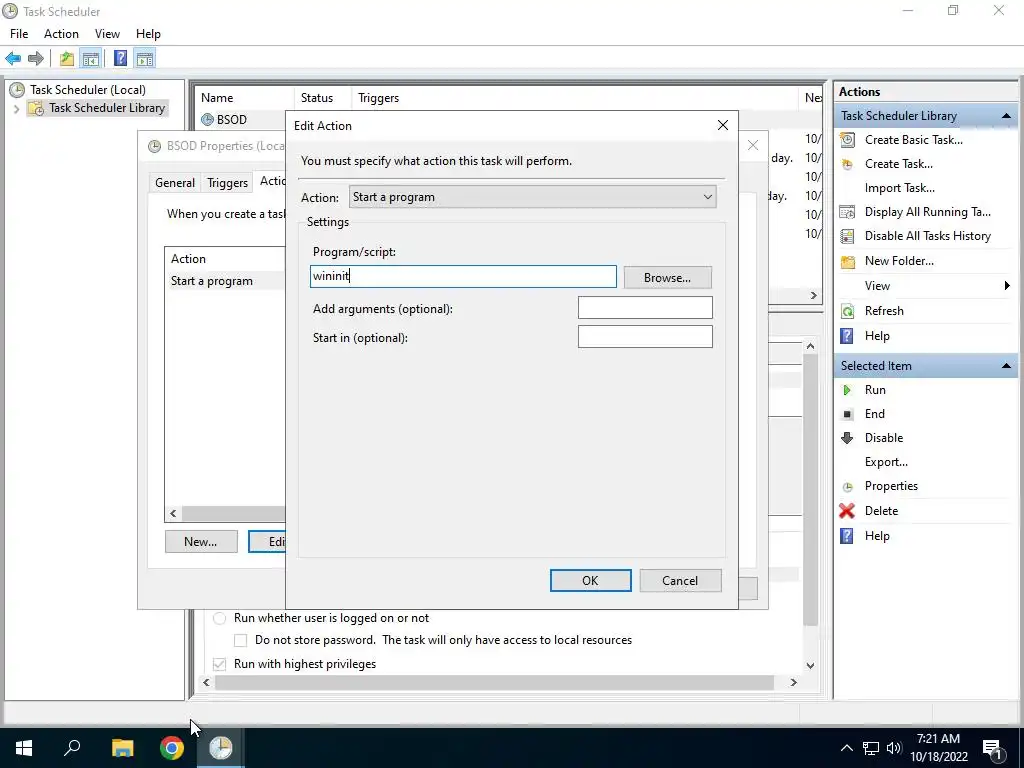This screenshot has height=768, width=1024.
Task: Click the End stop-square icon
Action: [x=847, y=414]
